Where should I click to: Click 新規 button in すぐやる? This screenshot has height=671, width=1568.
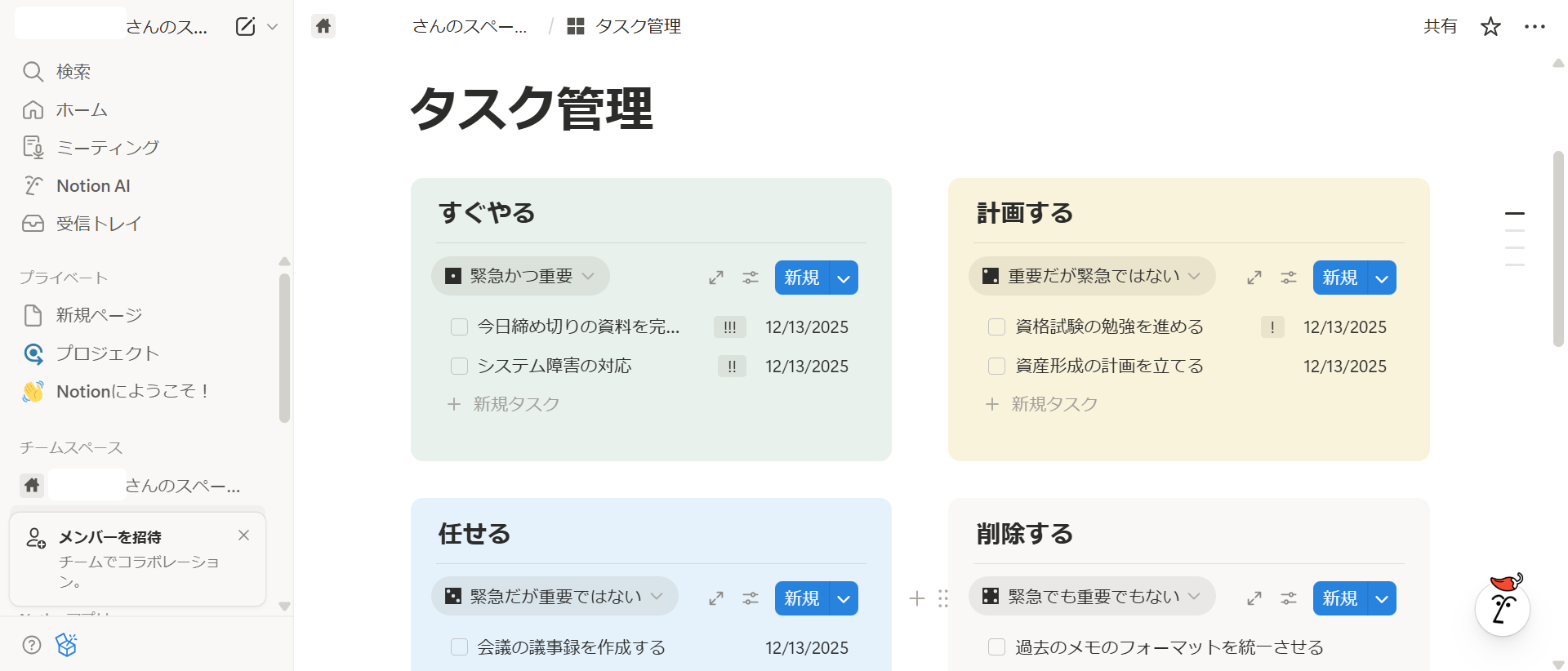pos(802,278)
